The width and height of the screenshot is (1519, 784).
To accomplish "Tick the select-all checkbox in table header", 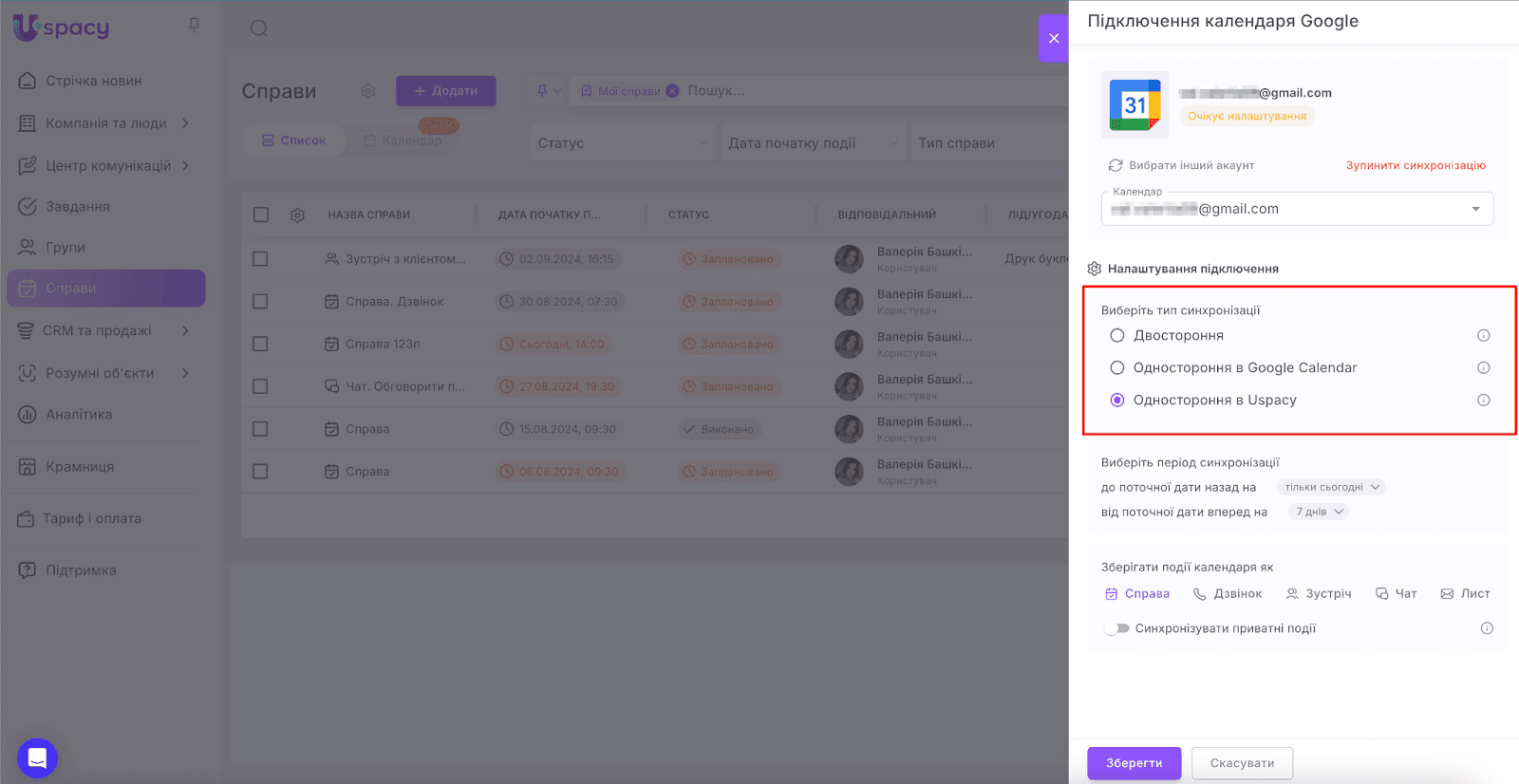I will [x=261, y=215].
